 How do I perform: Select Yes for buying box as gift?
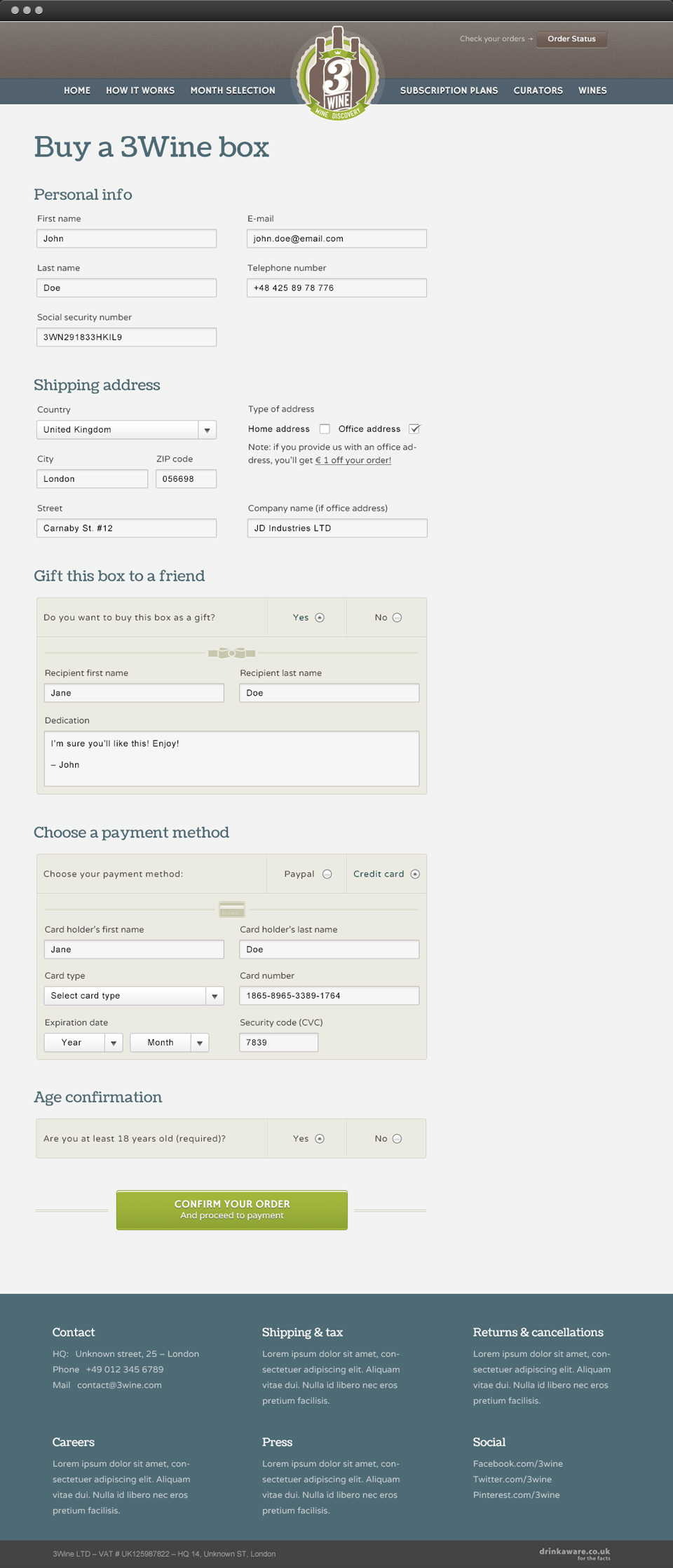(320, 618)
